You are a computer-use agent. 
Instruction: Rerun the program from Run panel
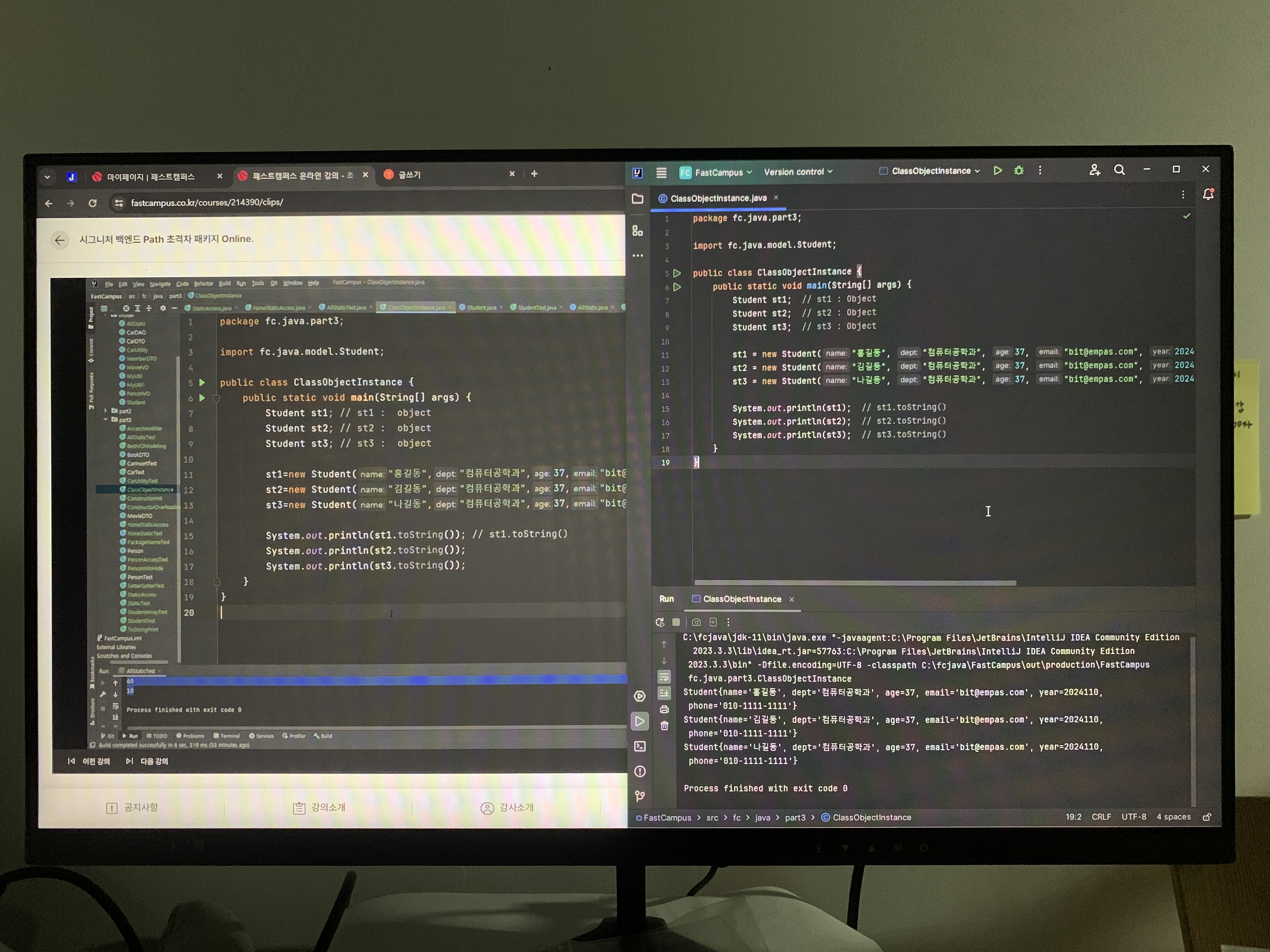point(660,622)
